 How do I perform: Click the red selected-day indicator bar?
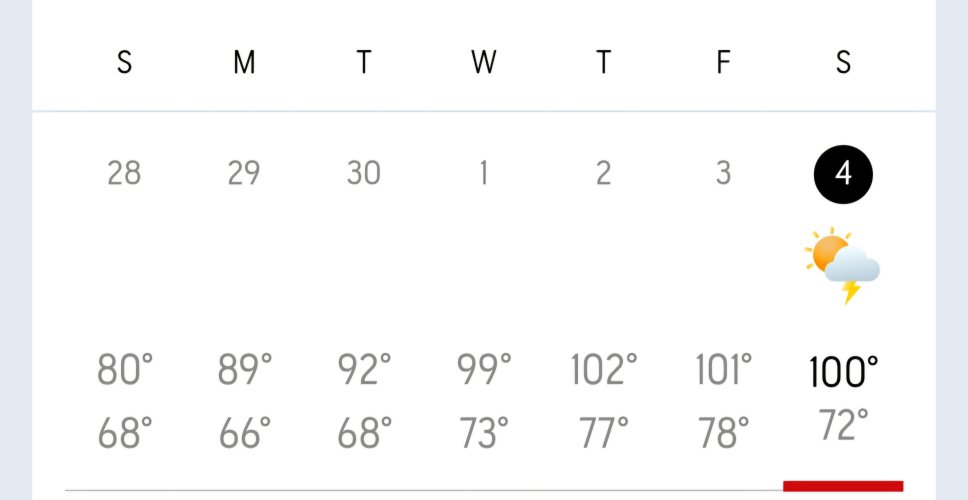coord(843,486)
